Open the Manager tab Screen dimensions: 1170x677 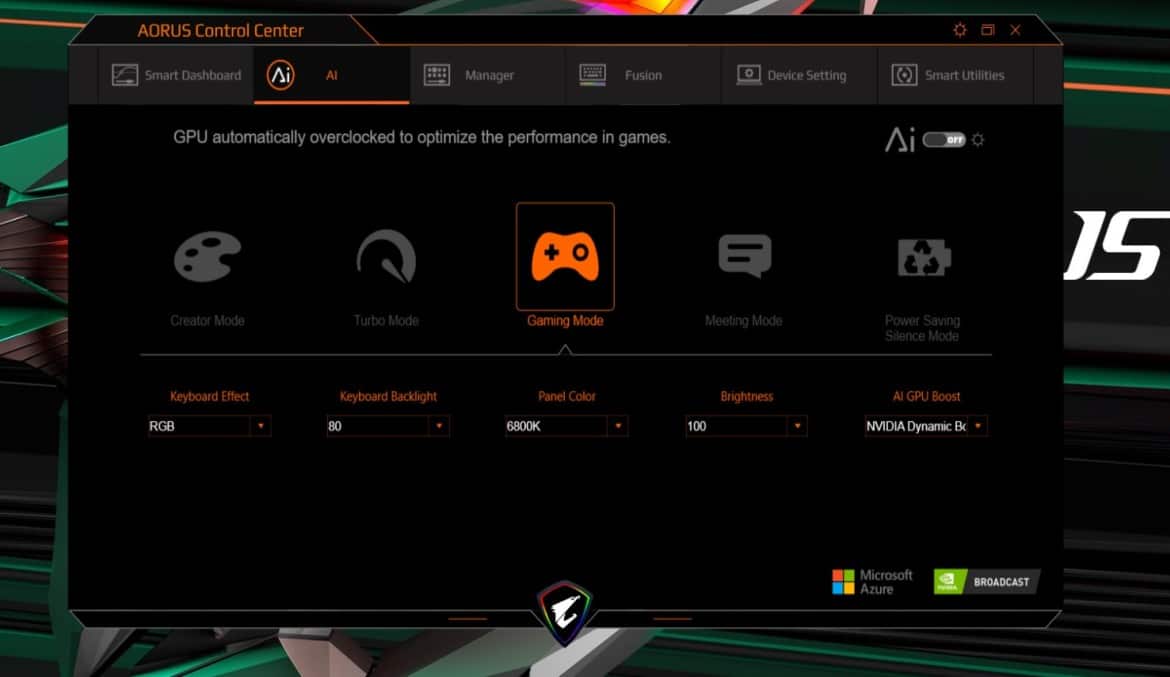[469, 75]
